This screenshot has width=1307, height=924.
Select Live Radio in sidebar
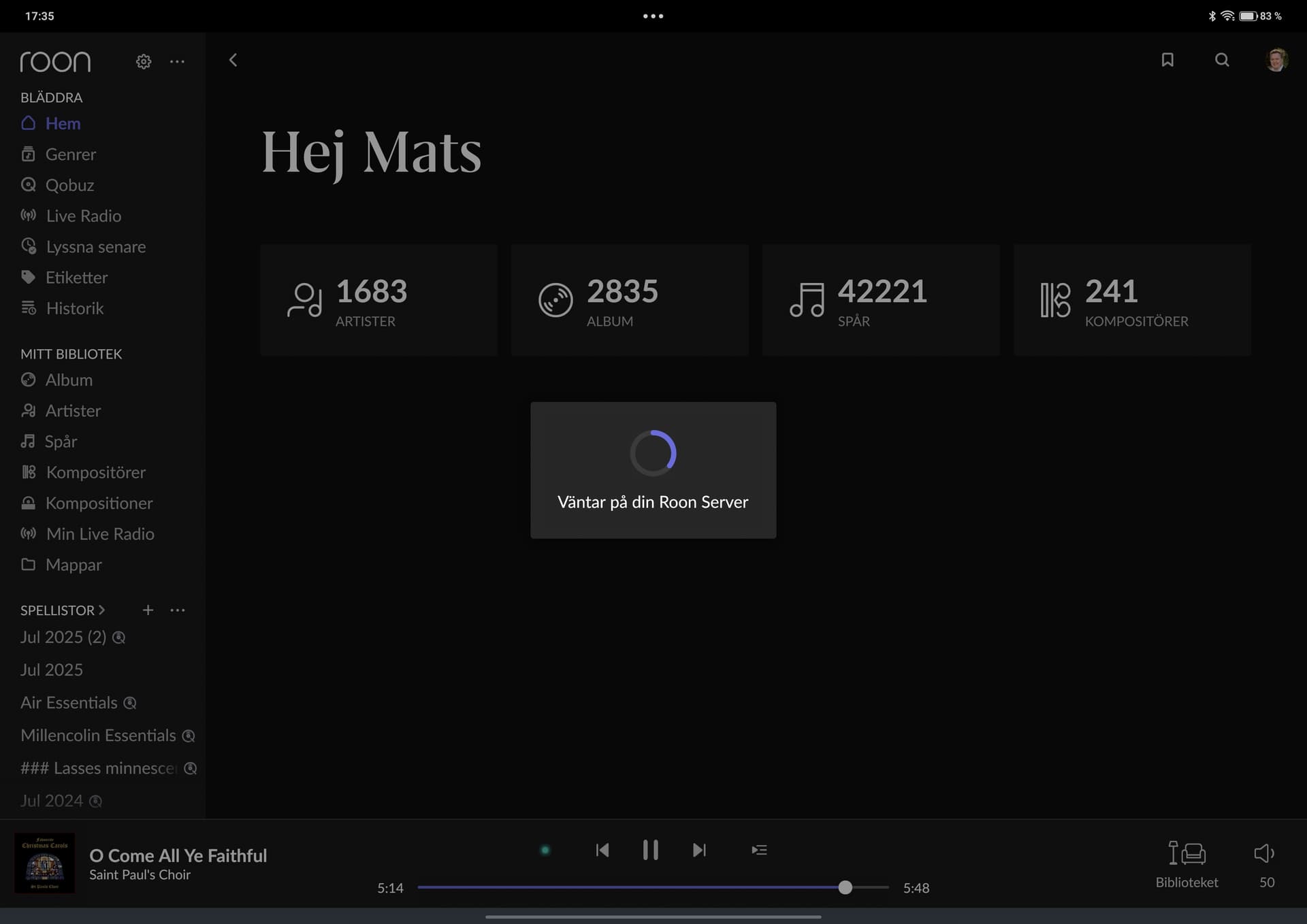(83, 216)
